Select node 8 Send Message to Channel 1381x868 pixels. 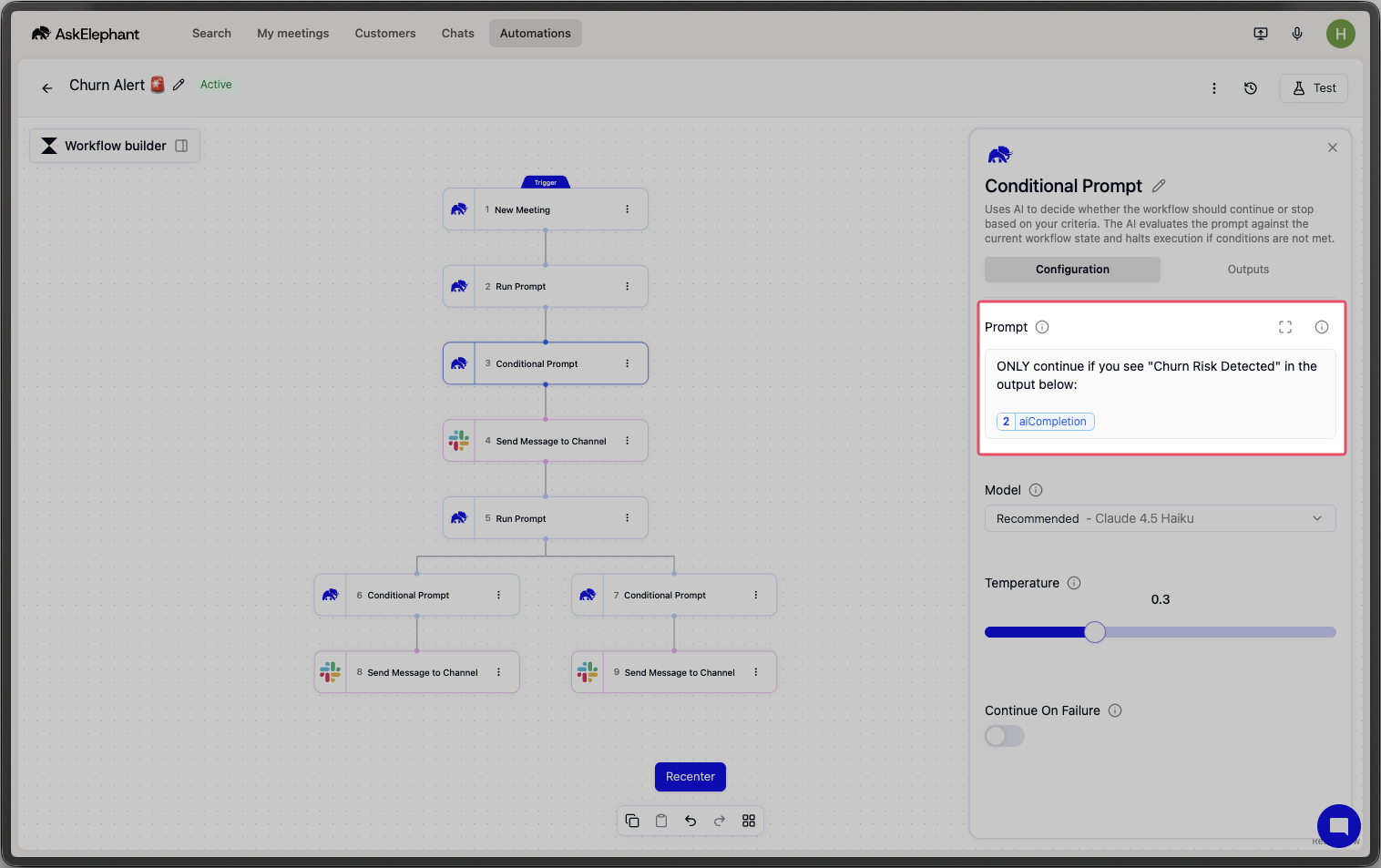[417, 672]
